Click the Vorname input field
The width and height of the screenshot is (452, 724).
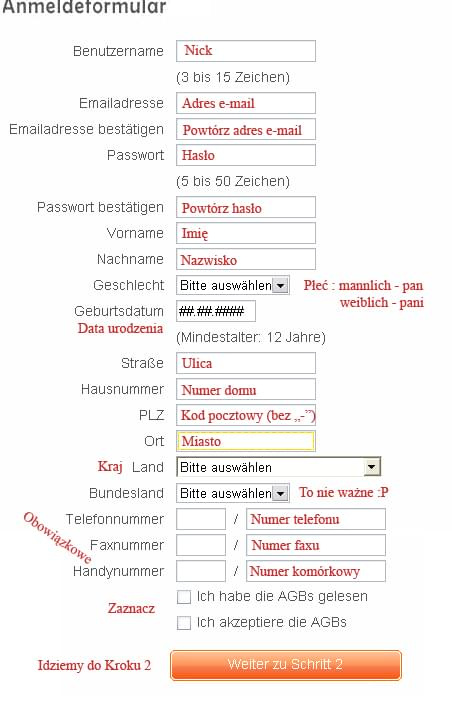(246, 233)
